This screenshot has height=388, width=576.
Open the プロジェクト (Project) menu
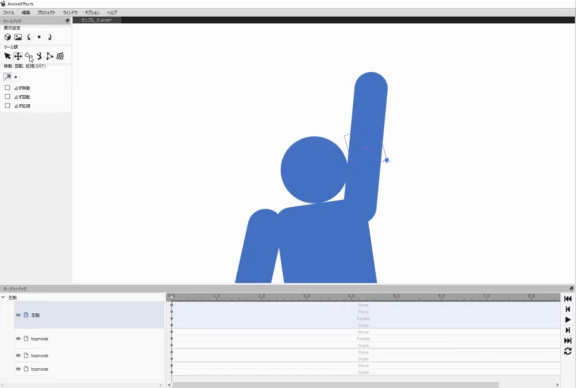pos(46,12)
